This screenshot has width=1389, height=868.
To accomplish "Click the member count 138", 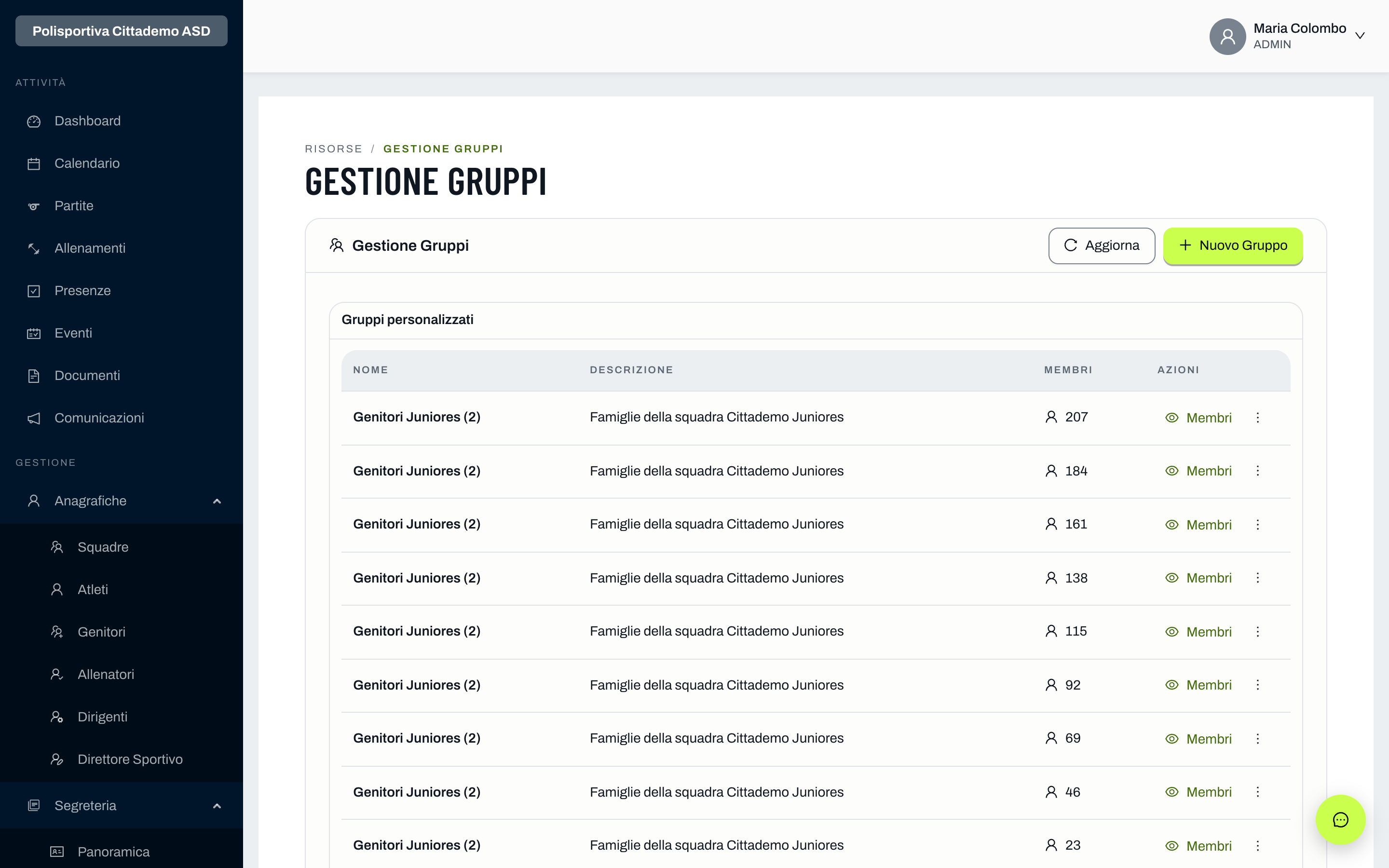I will coord(1076,578).
